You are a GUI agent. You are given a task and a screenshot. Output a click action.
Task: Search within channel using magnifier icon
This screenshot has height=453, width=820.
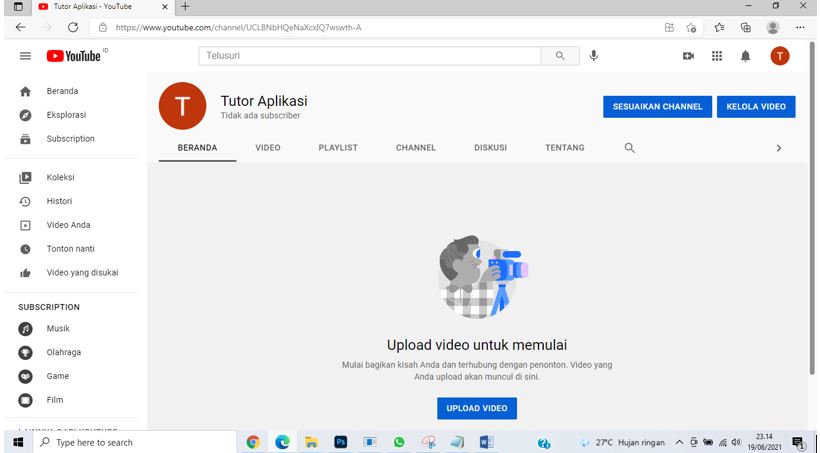tap(630, 148)
